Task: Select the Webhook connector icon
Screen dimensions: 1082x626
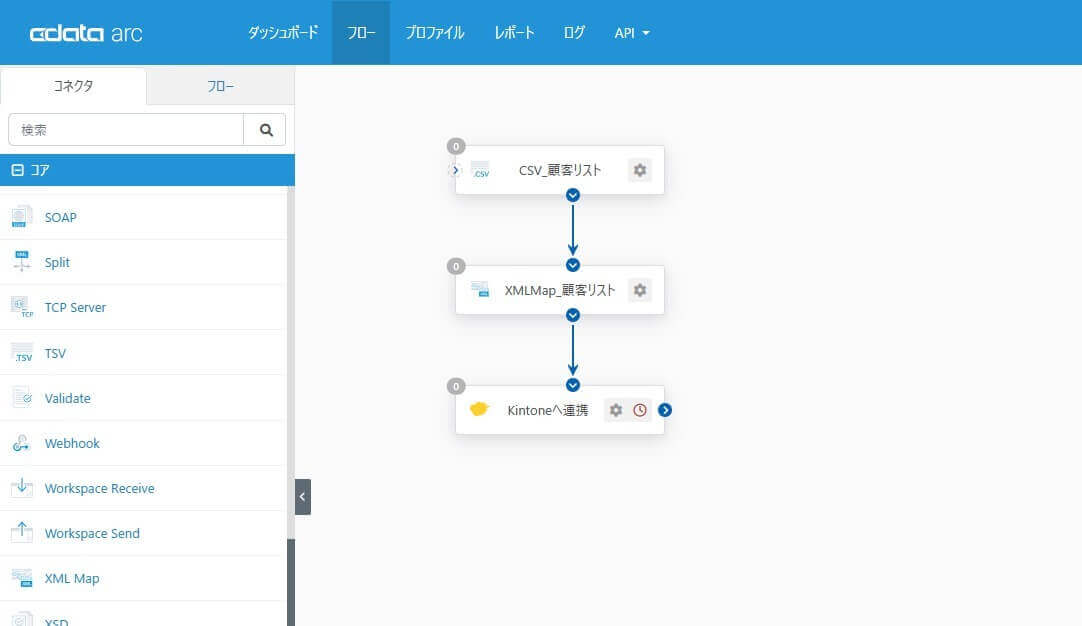Action: [x=22, y=443]
